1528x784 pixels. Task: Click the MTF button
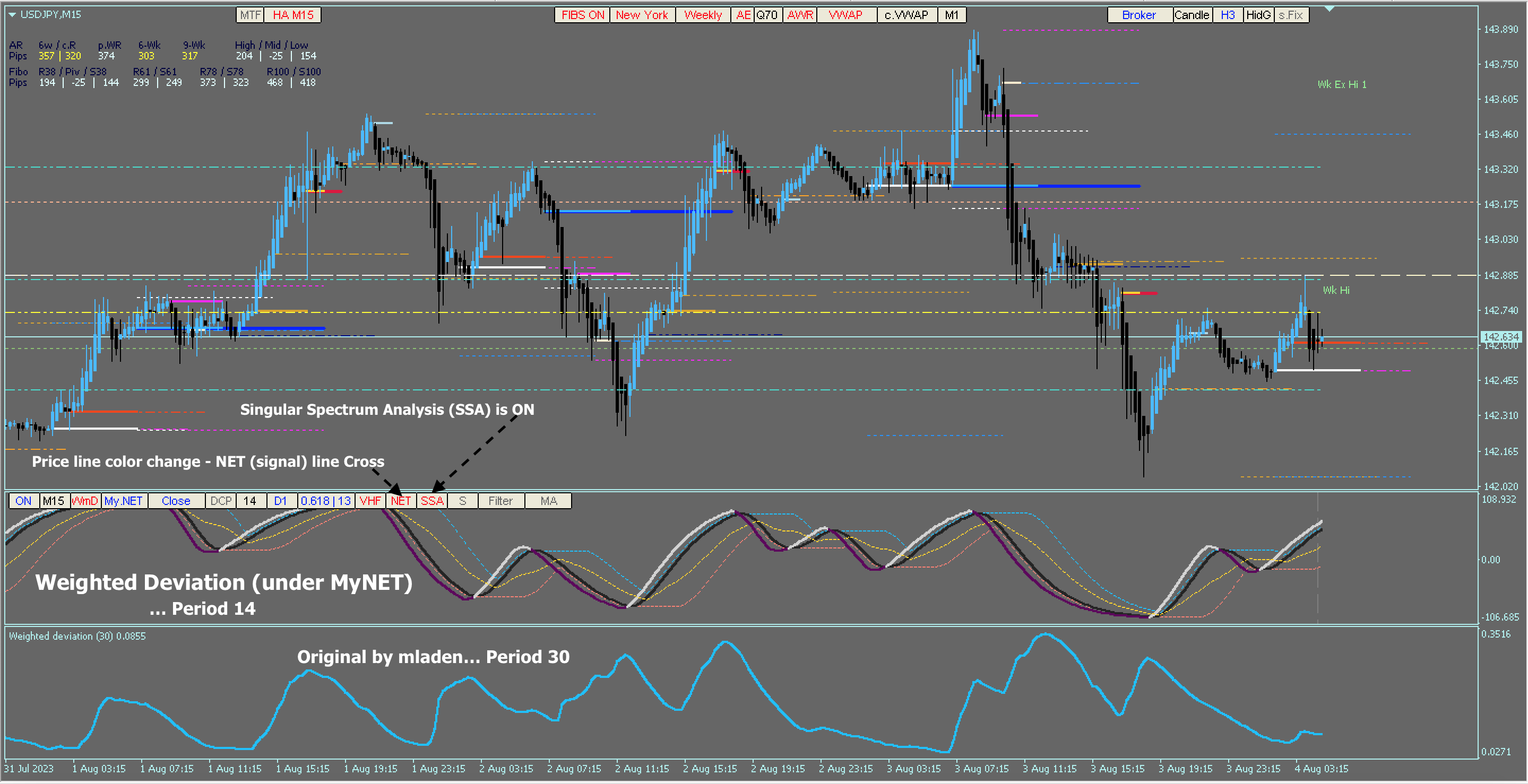point(251,15)
